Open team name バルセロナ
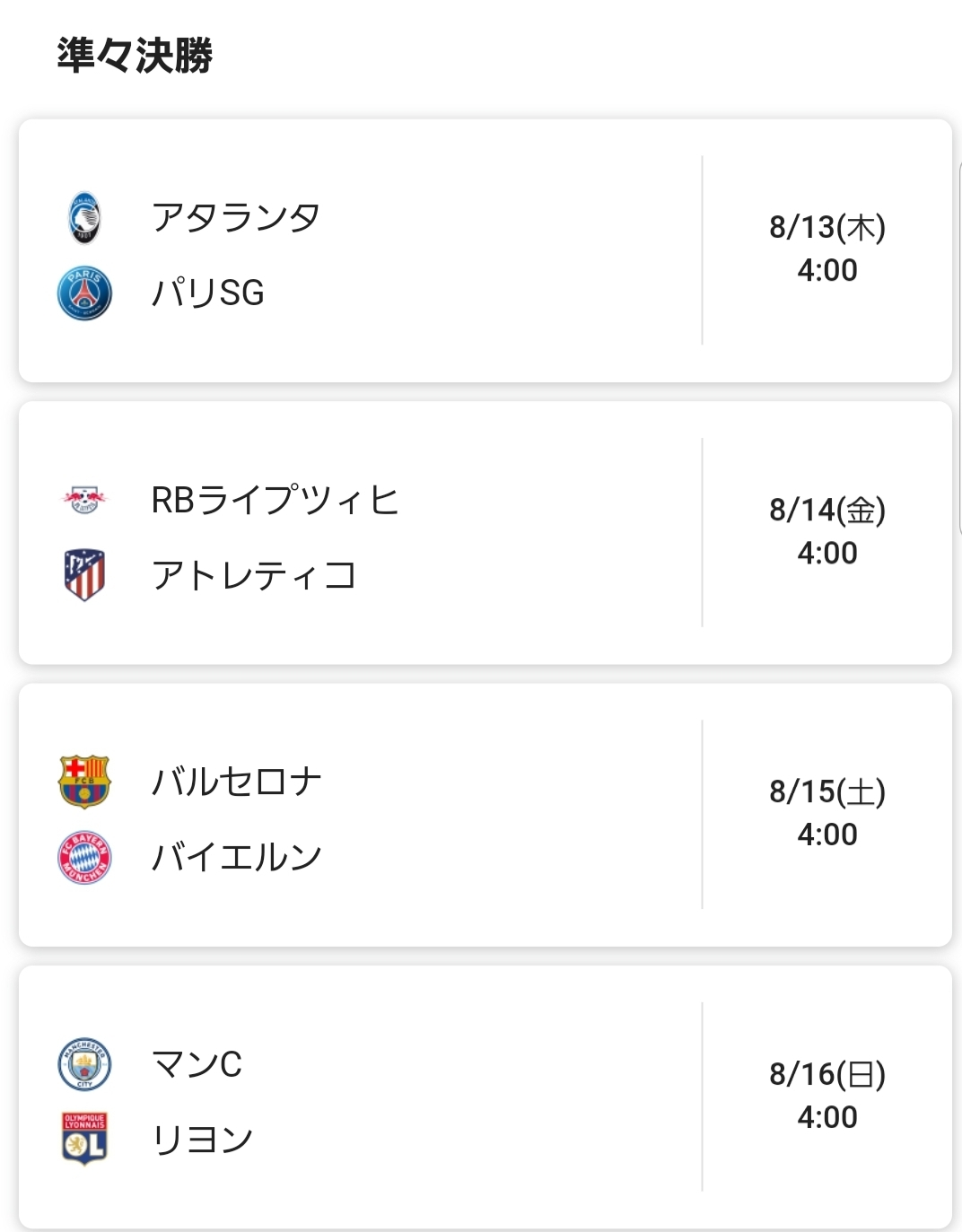 [x=237, y=782]
